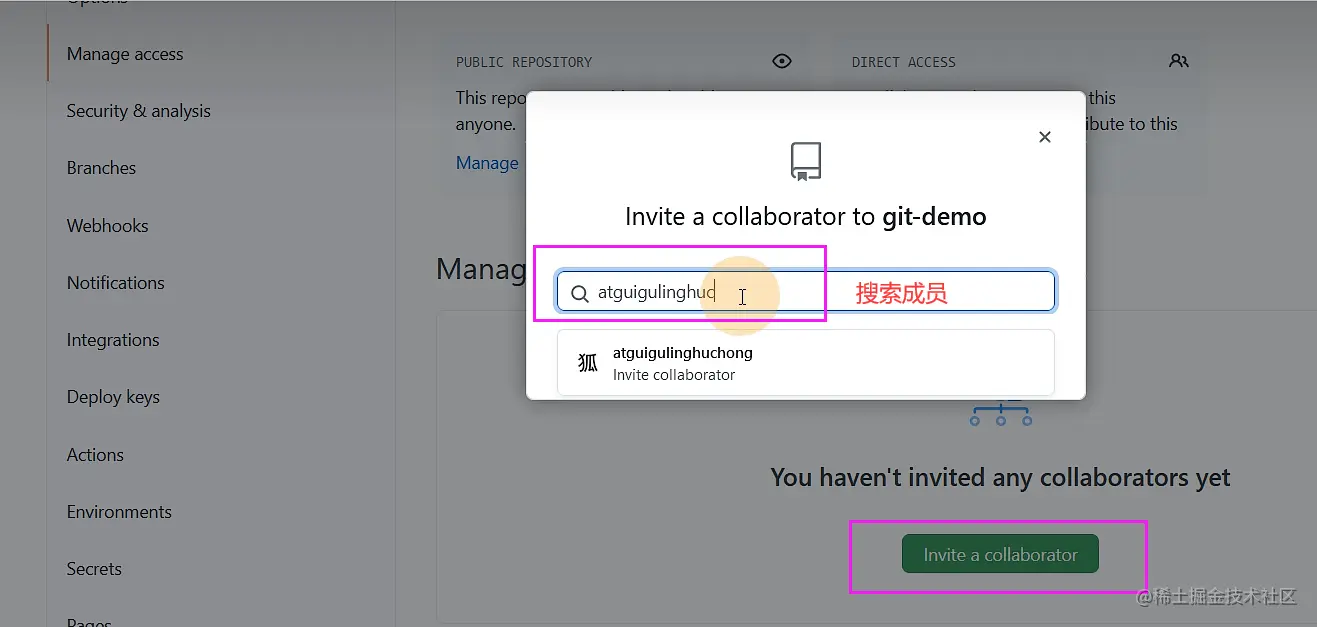The height and width of the screenshot is (627, 1317).
Task: Open Security & analysis settings
Action: click(139, 111)
